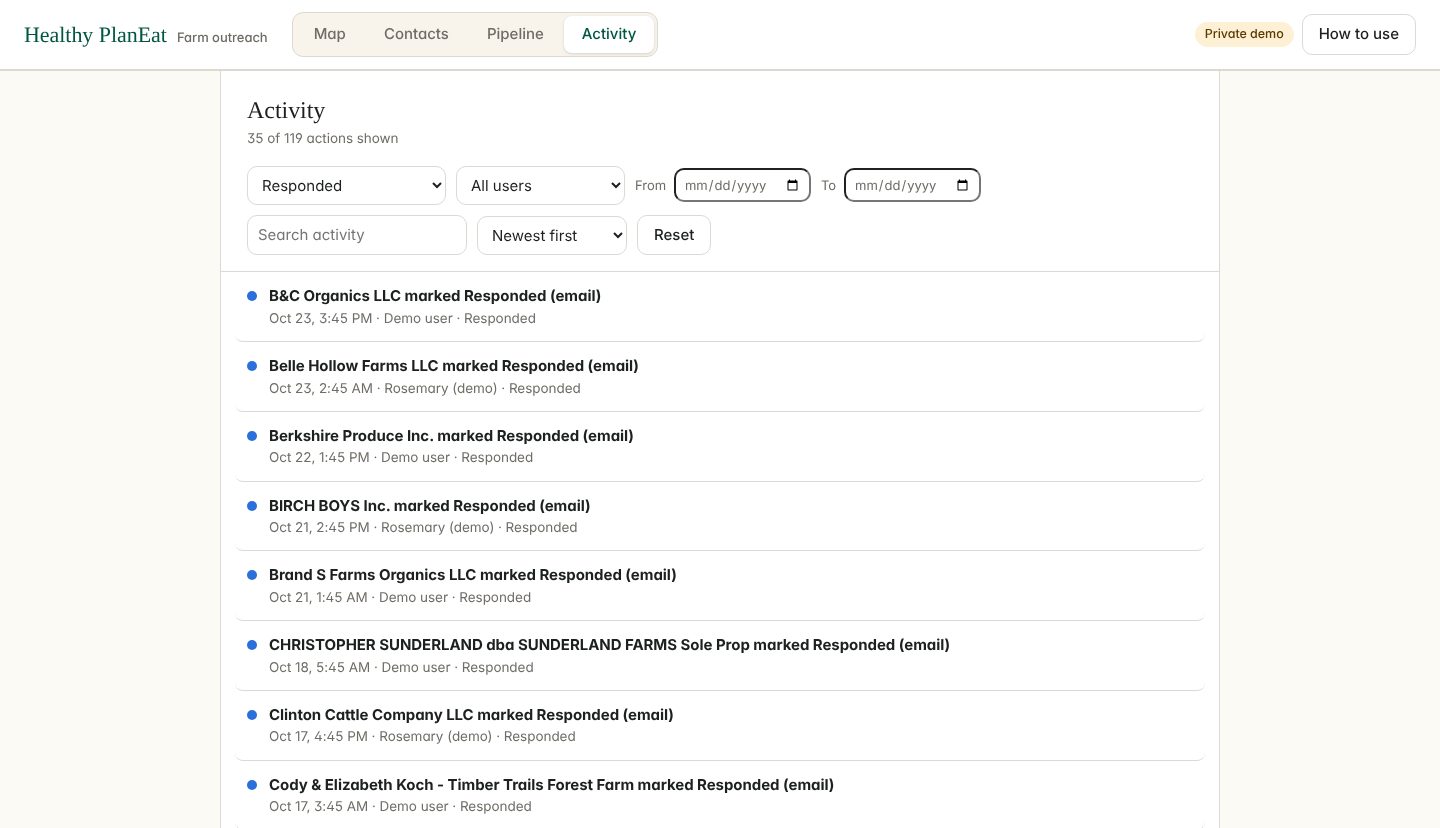Open the Responded action type dropdown

click(x=346, y=185)
